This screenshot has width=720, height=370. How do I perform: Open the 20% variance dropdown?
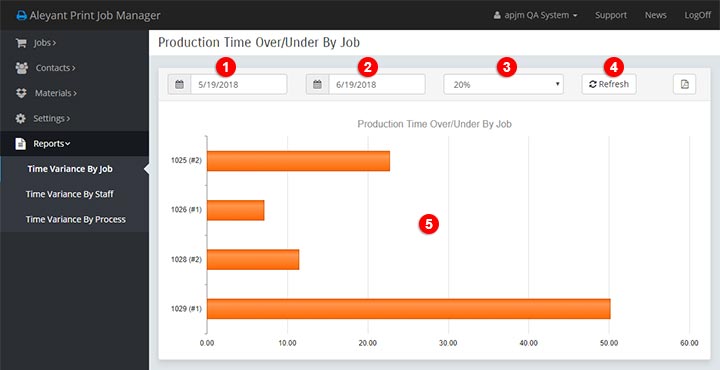[x=503, y=84]
